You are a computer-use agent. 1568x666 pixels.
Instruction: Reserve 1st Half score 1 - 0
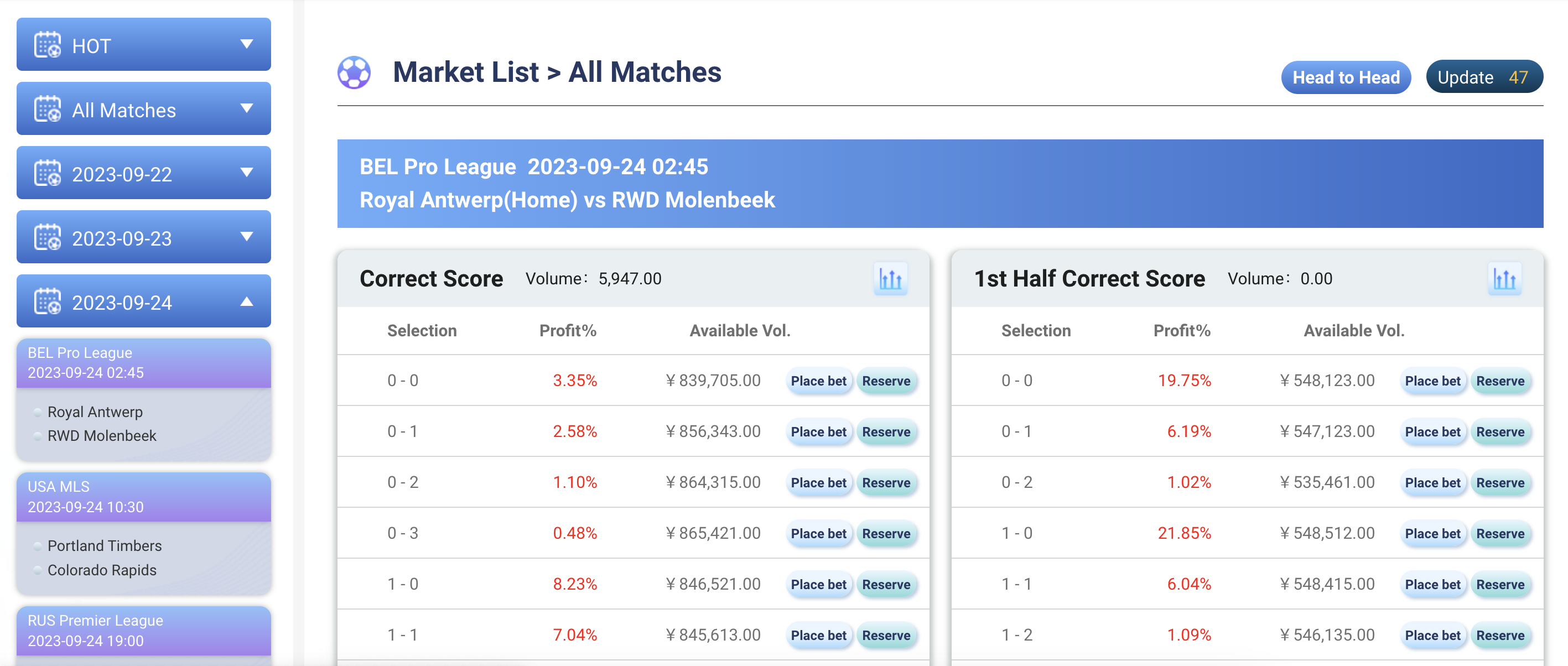click(x=1500, y=534)
